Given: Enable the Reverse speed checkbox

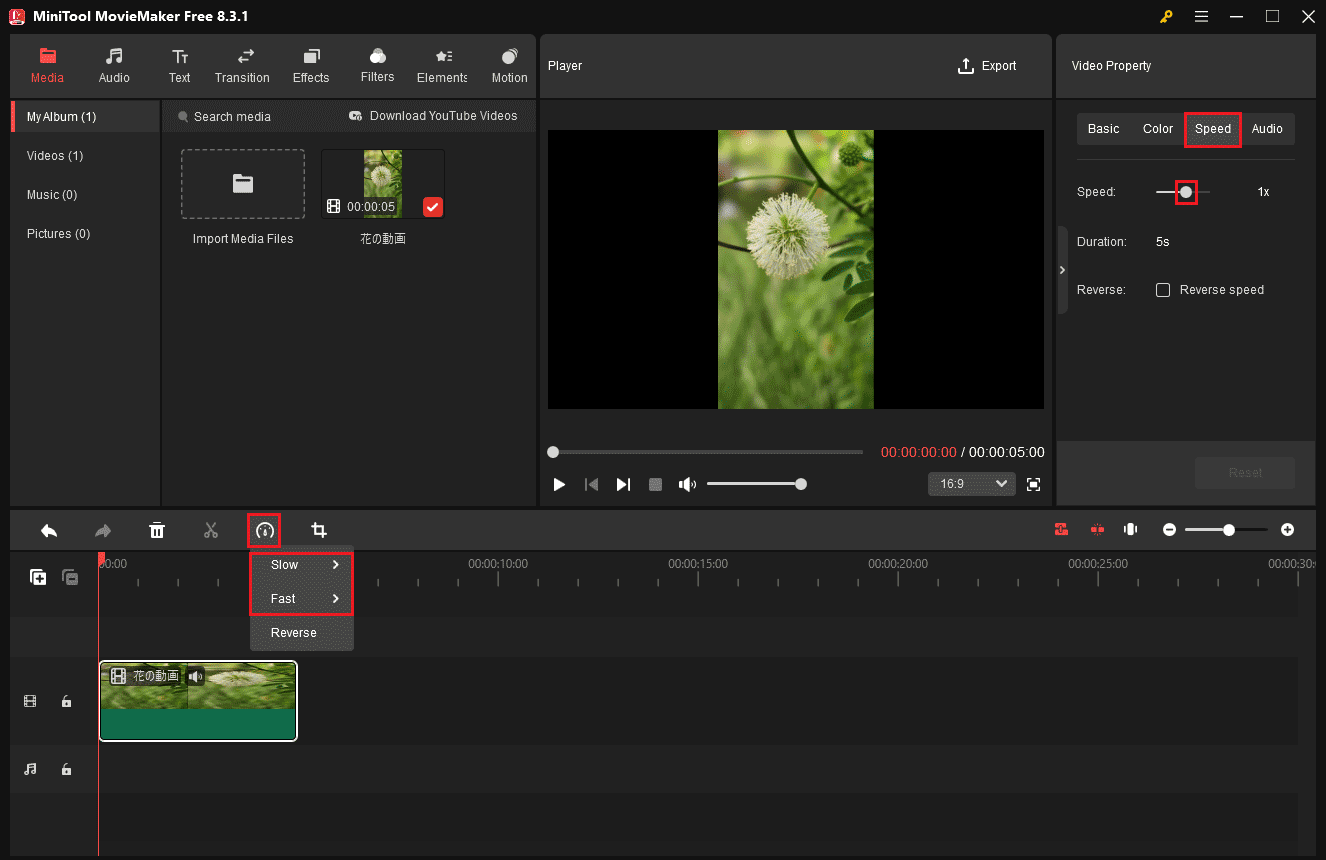Looking at the screenshot, I should click(1163, 290).
